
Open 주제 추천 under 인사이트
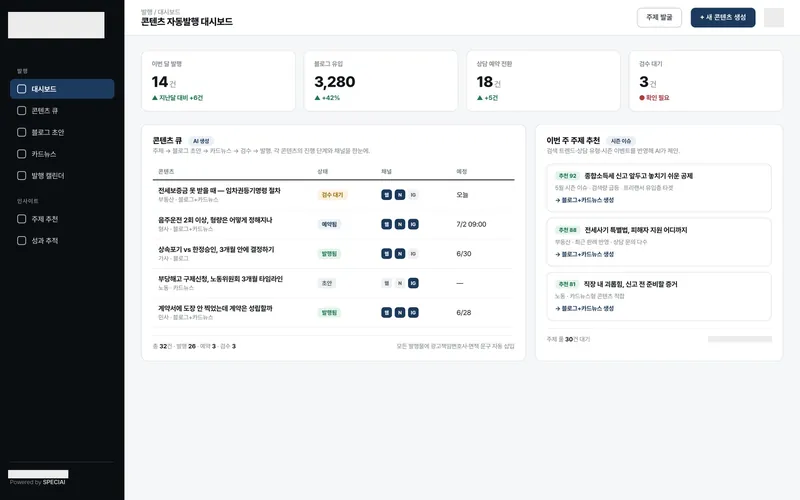(62, 219)
